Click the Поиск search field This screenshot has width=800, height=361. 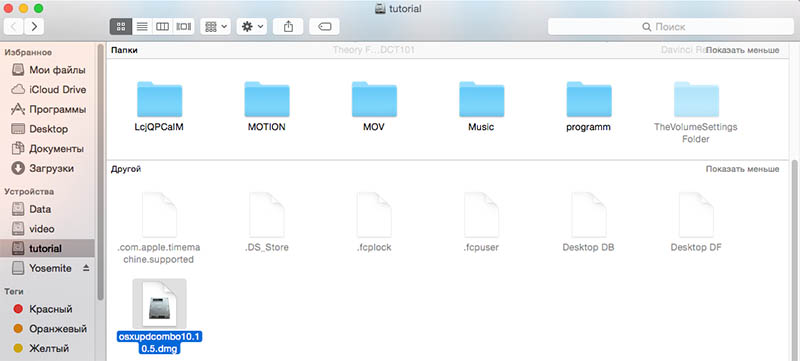coord(670,27)
